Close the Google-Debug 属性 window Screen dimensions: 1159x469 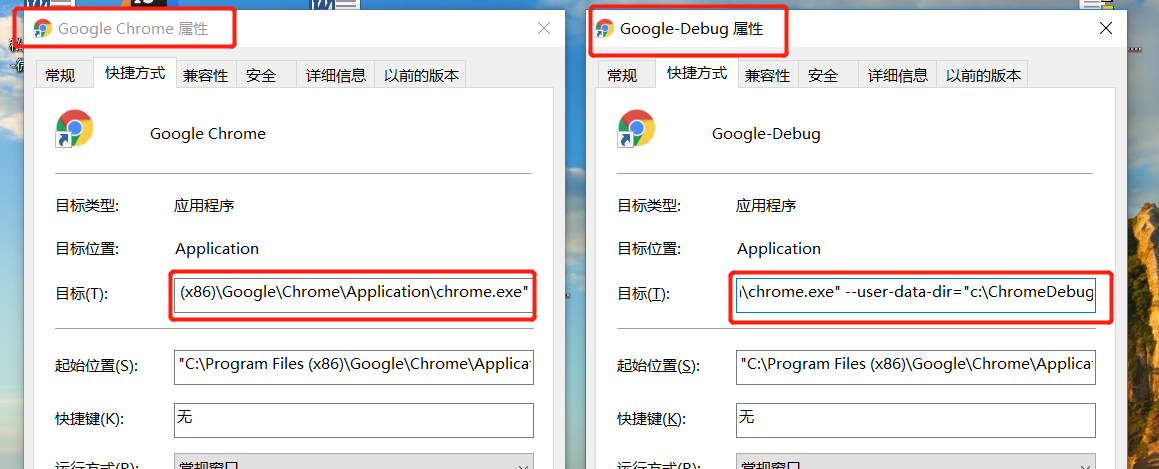(1106, 29)
